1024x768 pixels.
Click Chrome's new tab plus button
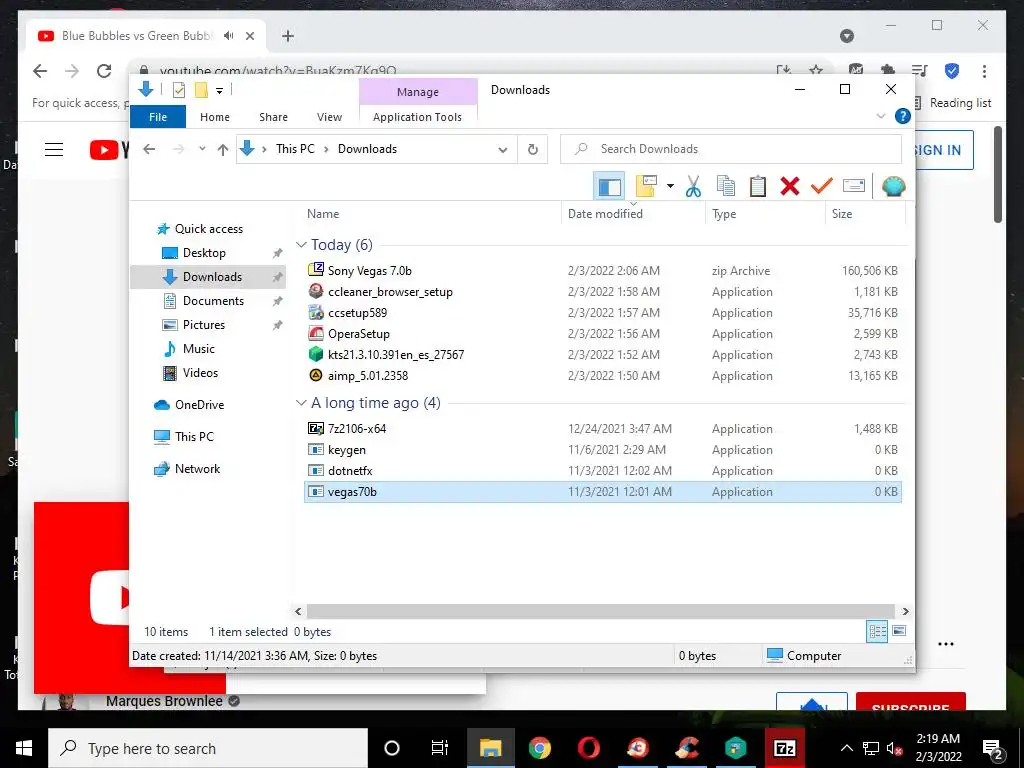click(x=288, y=36)
